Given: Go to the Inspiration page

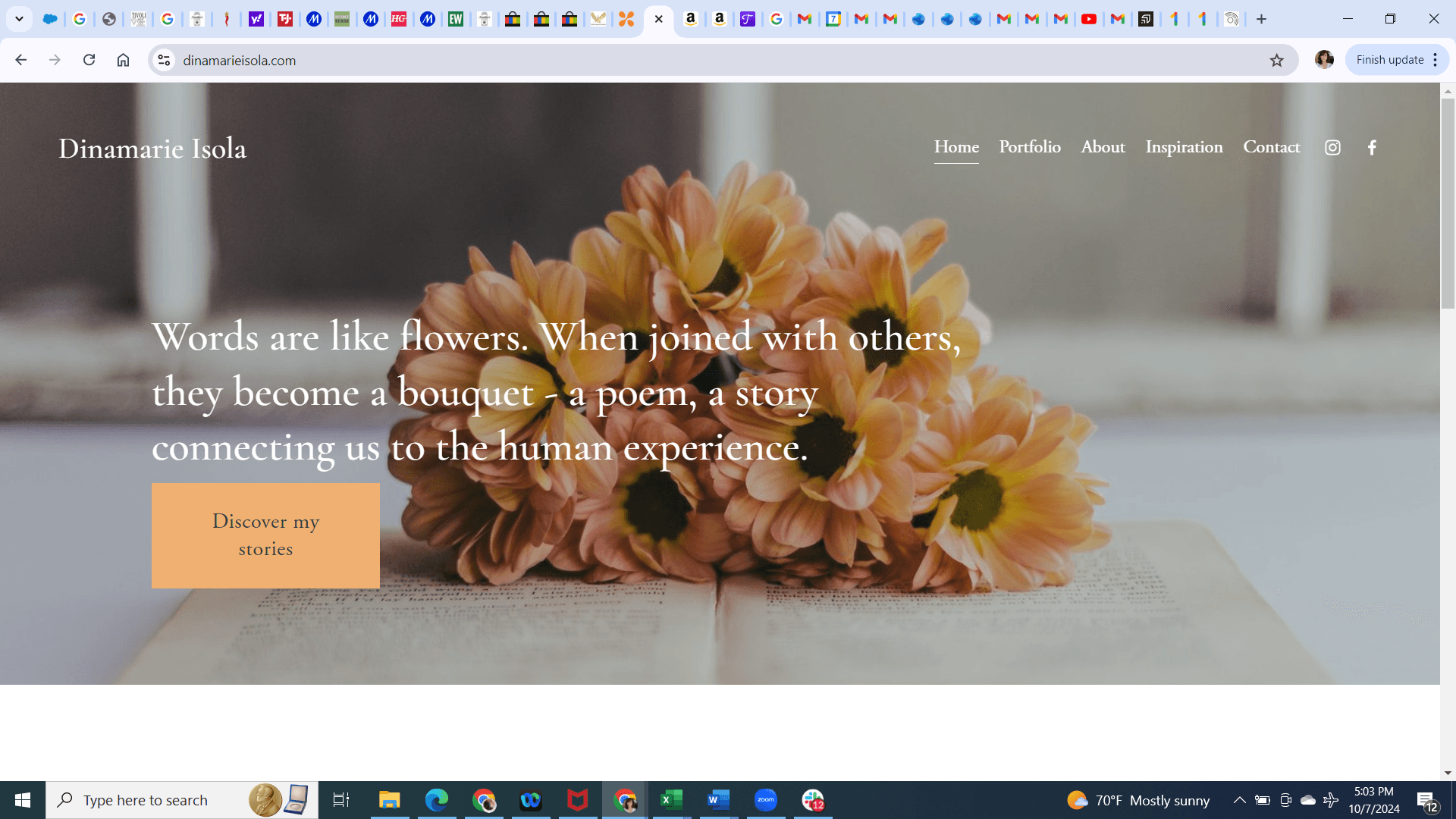Looking at the screenshot, I should tap(1184, 147).
